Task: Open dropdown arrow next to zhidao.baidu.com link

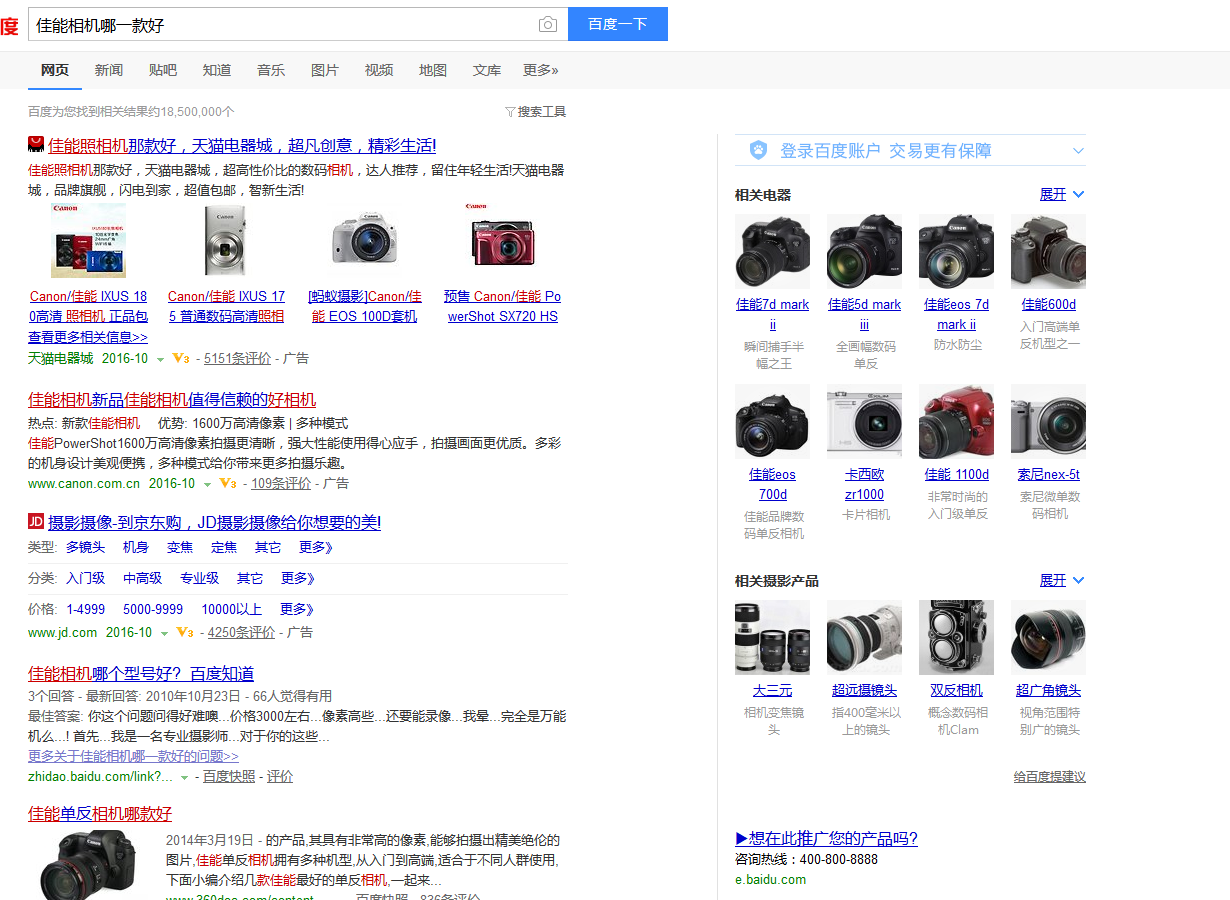Action: click(x=185, y=777)
